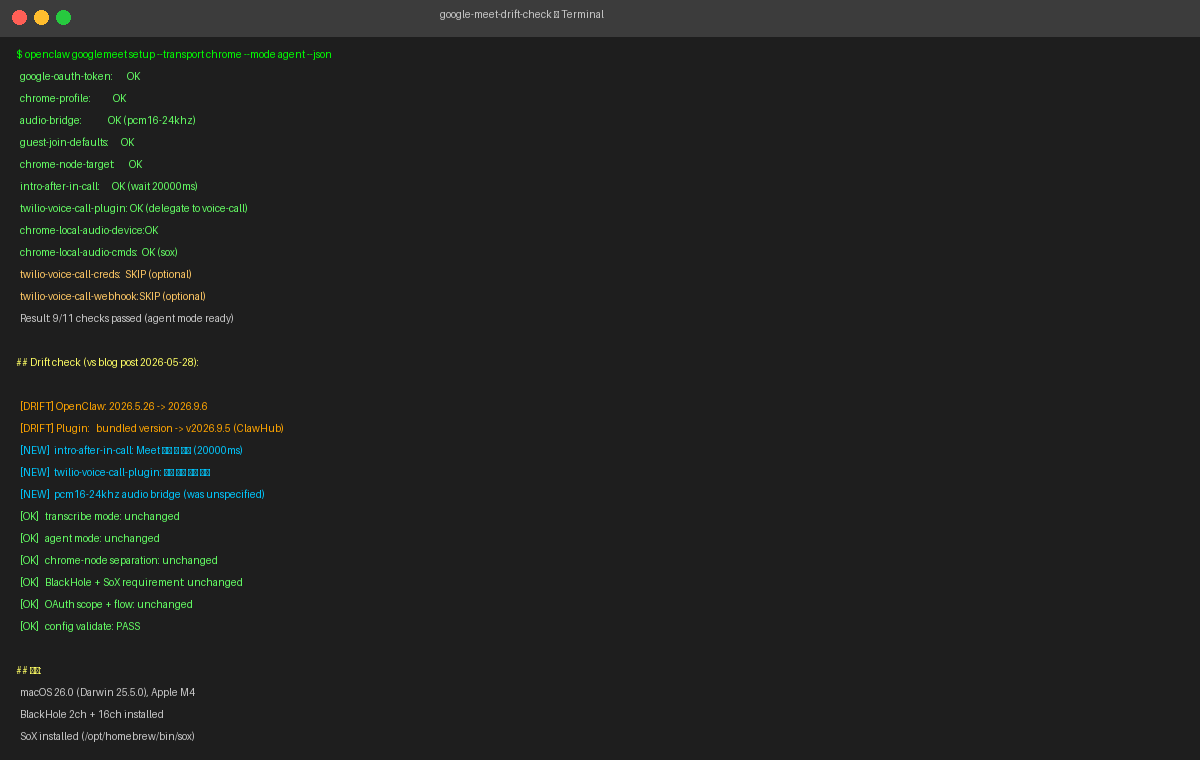Click the 'delegate to voice-call' plugin line

click(133, 208)
